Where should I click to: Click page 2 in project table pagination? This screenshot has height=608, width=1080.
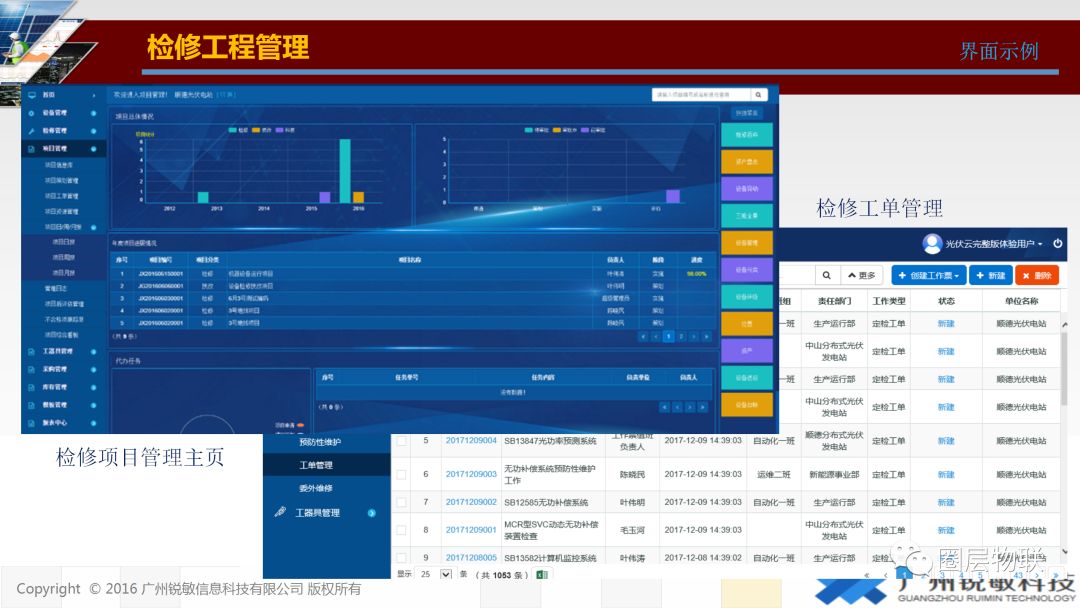(681, 337)
